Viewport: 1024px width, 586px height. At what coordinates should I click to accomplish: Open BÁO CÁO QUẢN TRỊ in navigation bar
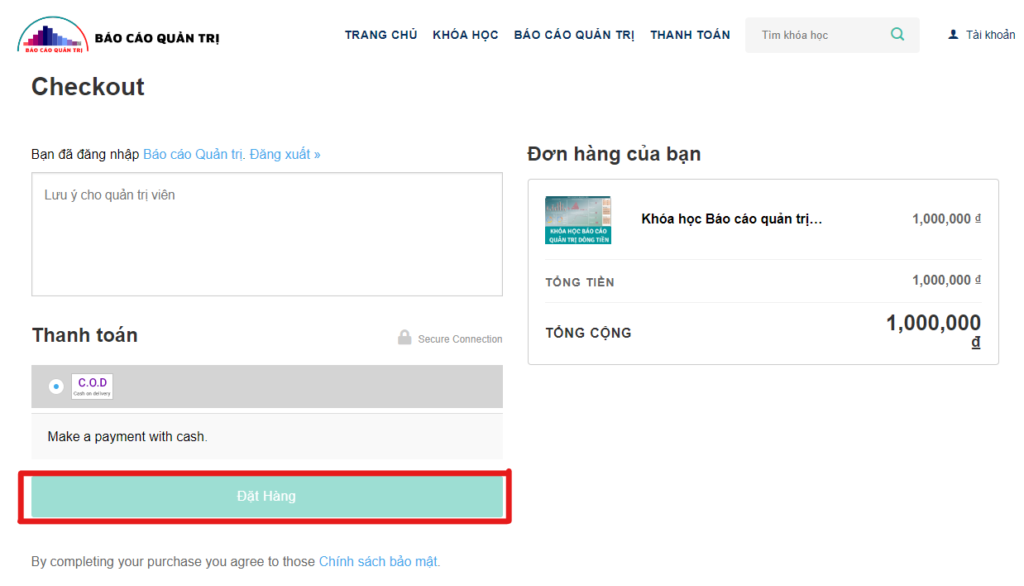click(x=574, y=35)
